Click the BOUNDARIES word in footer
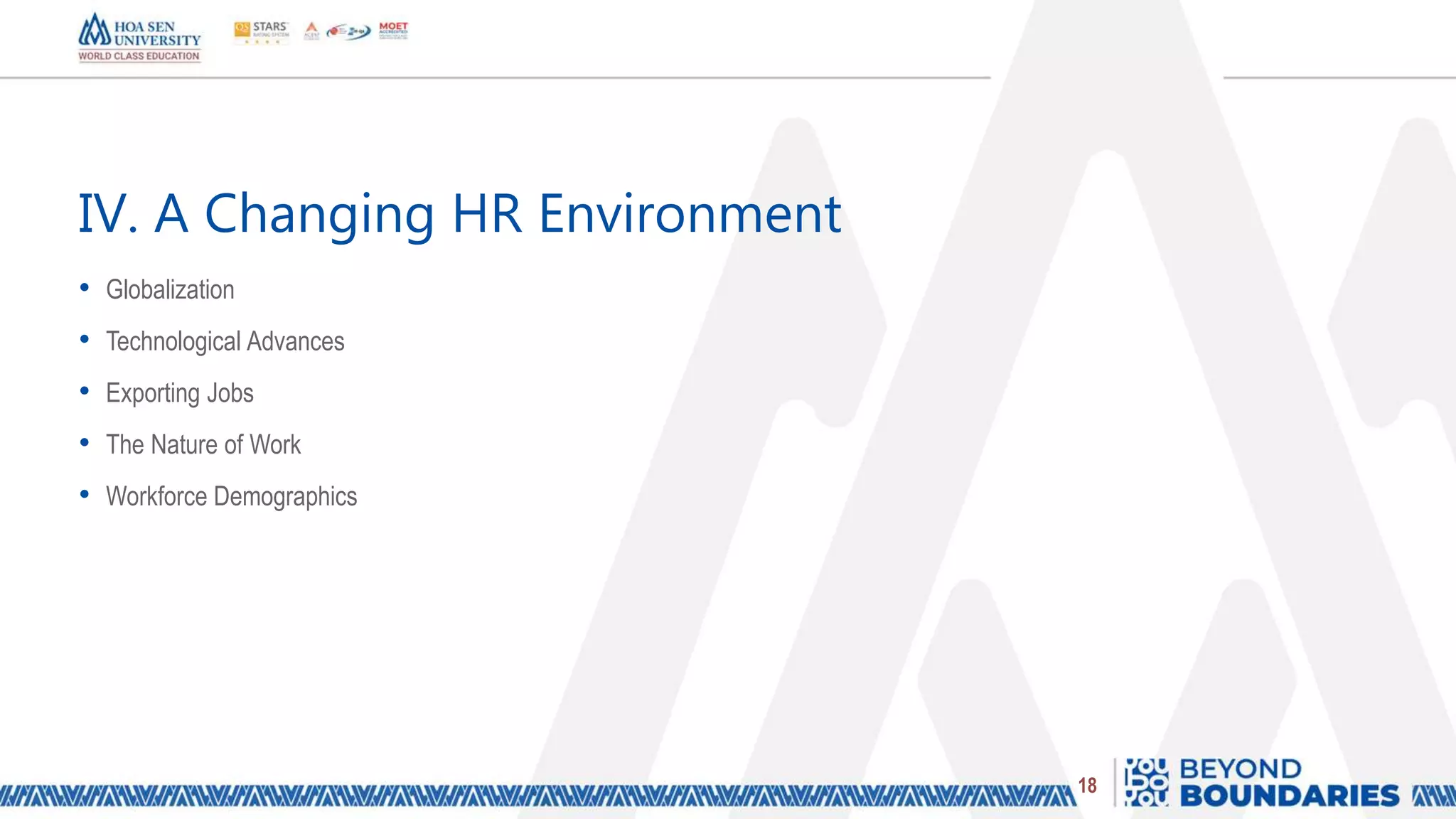 point(1289,796)
